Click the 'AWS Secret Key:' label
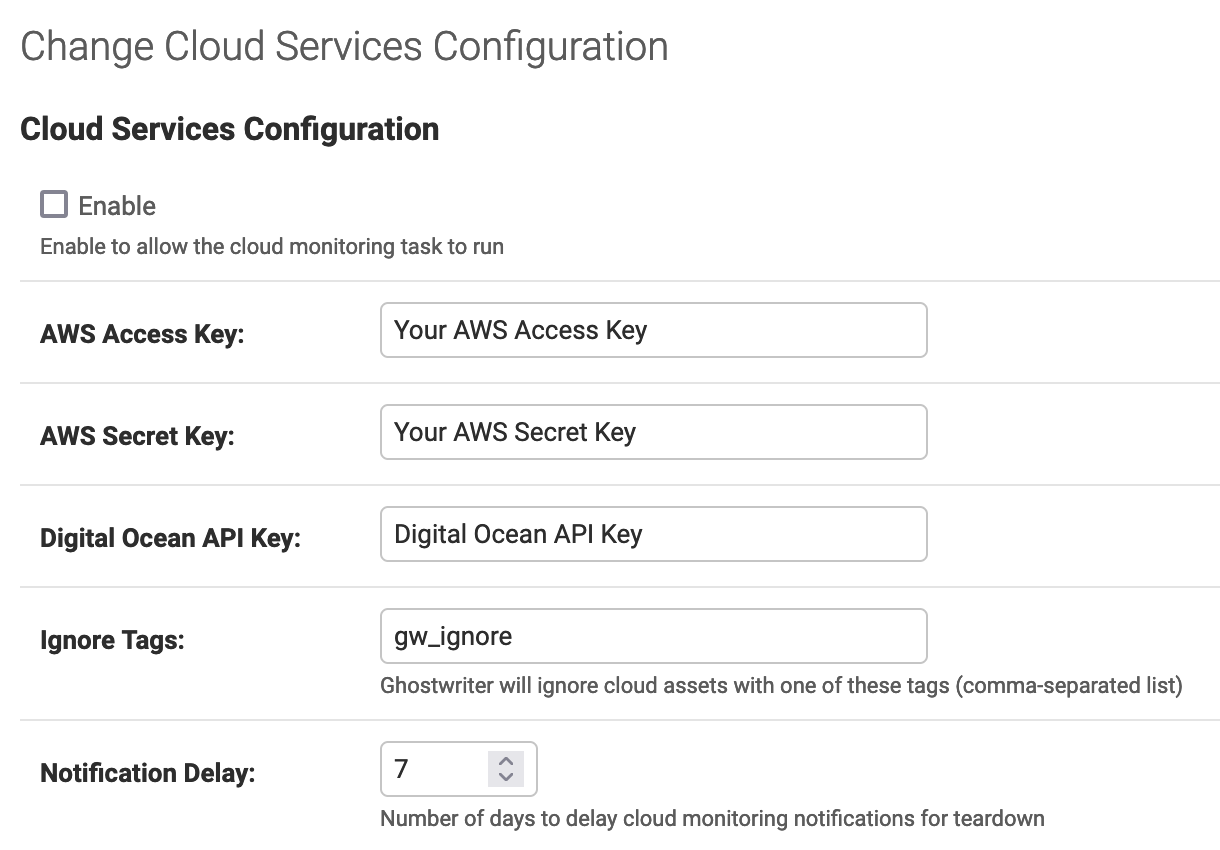 tap(137, 436)
